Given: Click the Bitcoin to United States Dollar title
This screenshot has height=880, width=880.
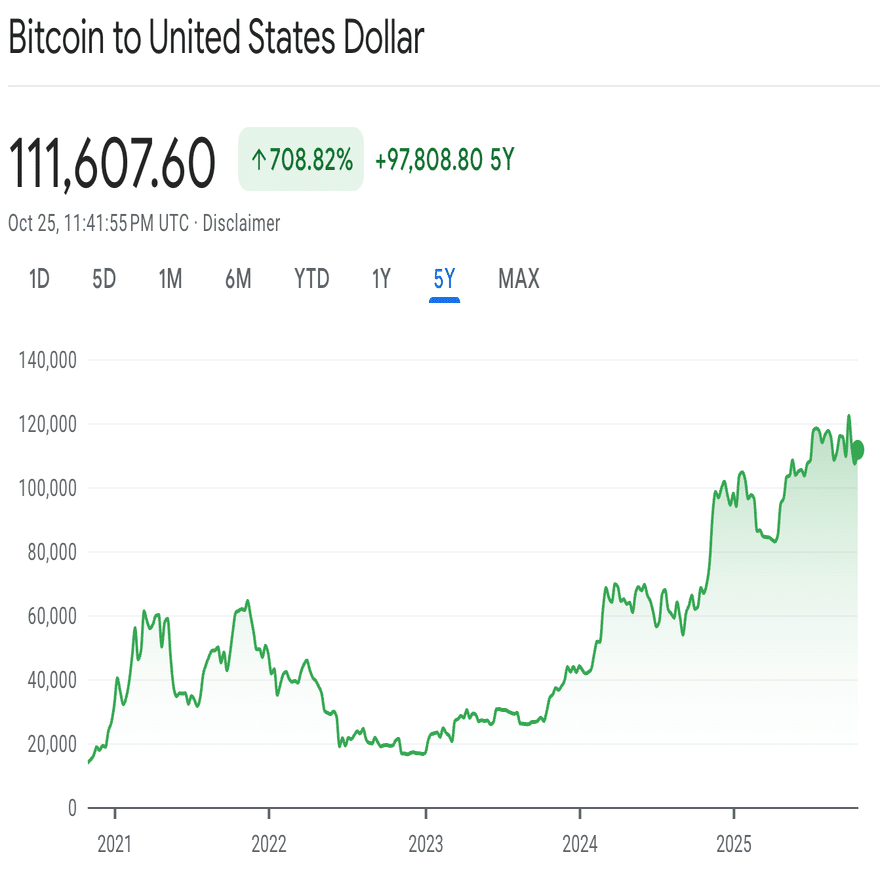Looking at the screenshot, I should pos(216,38).
